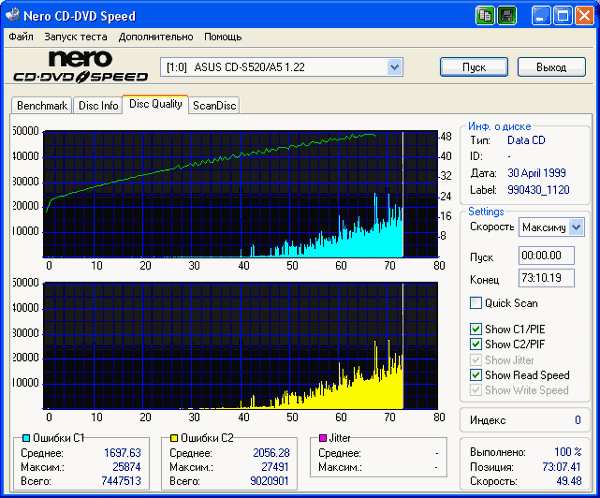Open the Запуск теста menu
This screenshot has width=600, height=498.
[x=76, y=37]
